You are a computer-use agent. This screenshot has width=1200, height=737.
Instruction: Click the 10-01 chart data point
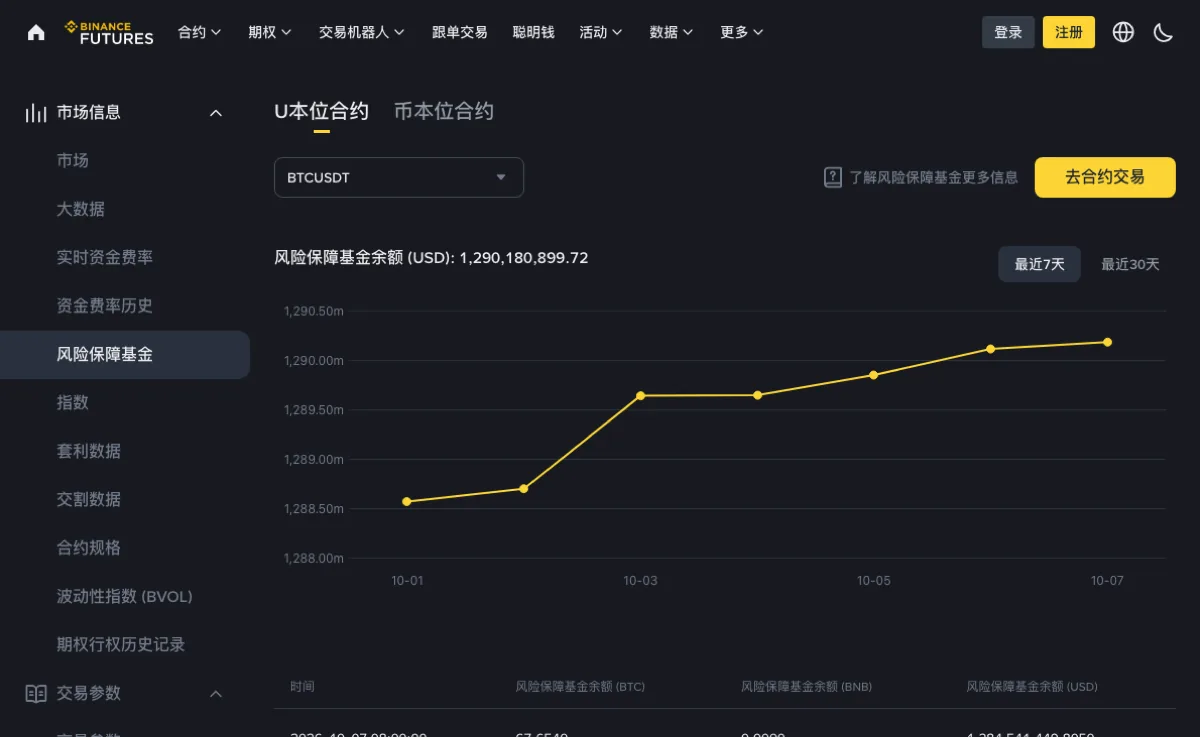pyautogui.click(x=407, y=502)
